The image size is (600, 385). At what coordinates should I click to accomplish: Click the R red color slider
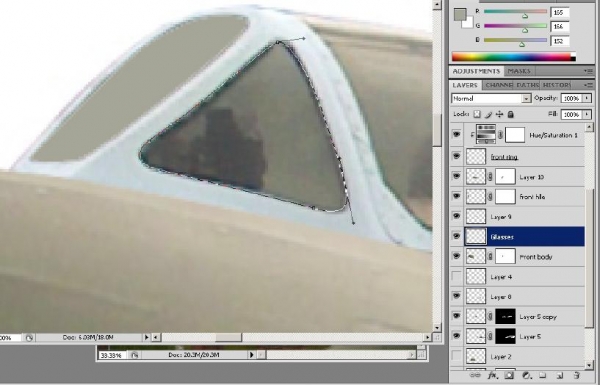[x=515, y=12]
